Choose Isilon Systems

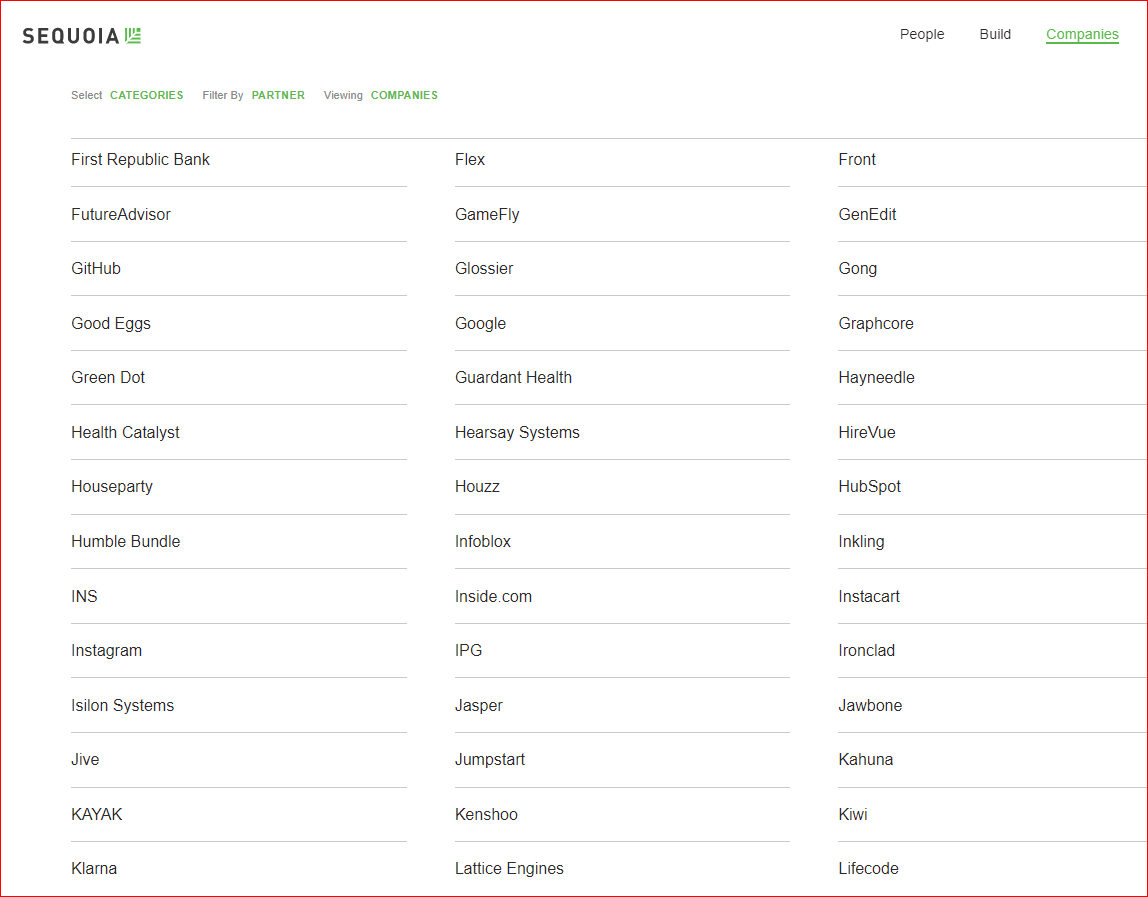pos(122,706)
